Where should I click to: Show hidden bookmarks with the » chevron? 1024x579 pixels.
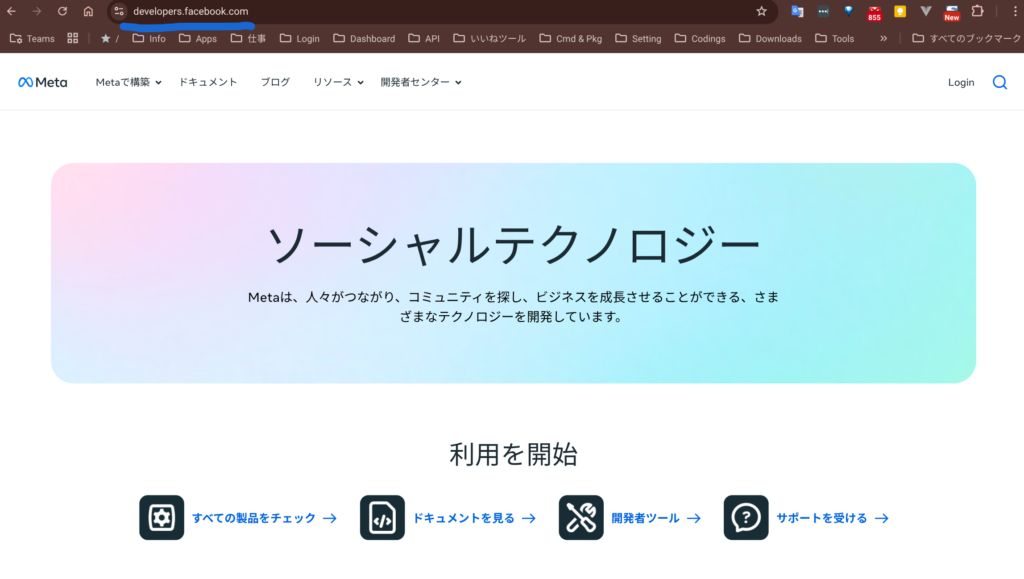pos(883,38)
